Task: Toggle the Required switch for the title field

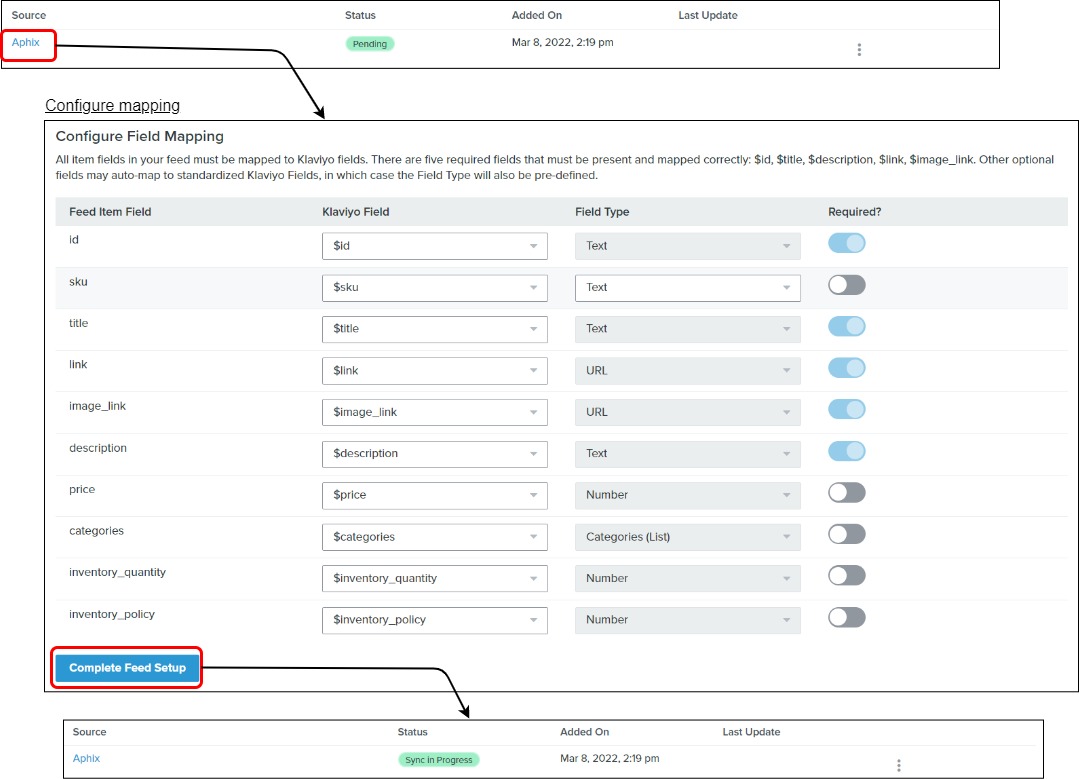Action: (846, 327)
